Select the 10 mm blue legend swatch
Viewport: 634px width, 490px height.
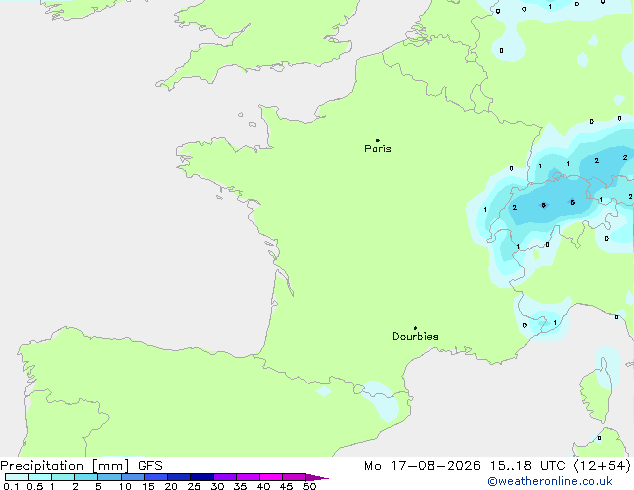pos(132,477)
